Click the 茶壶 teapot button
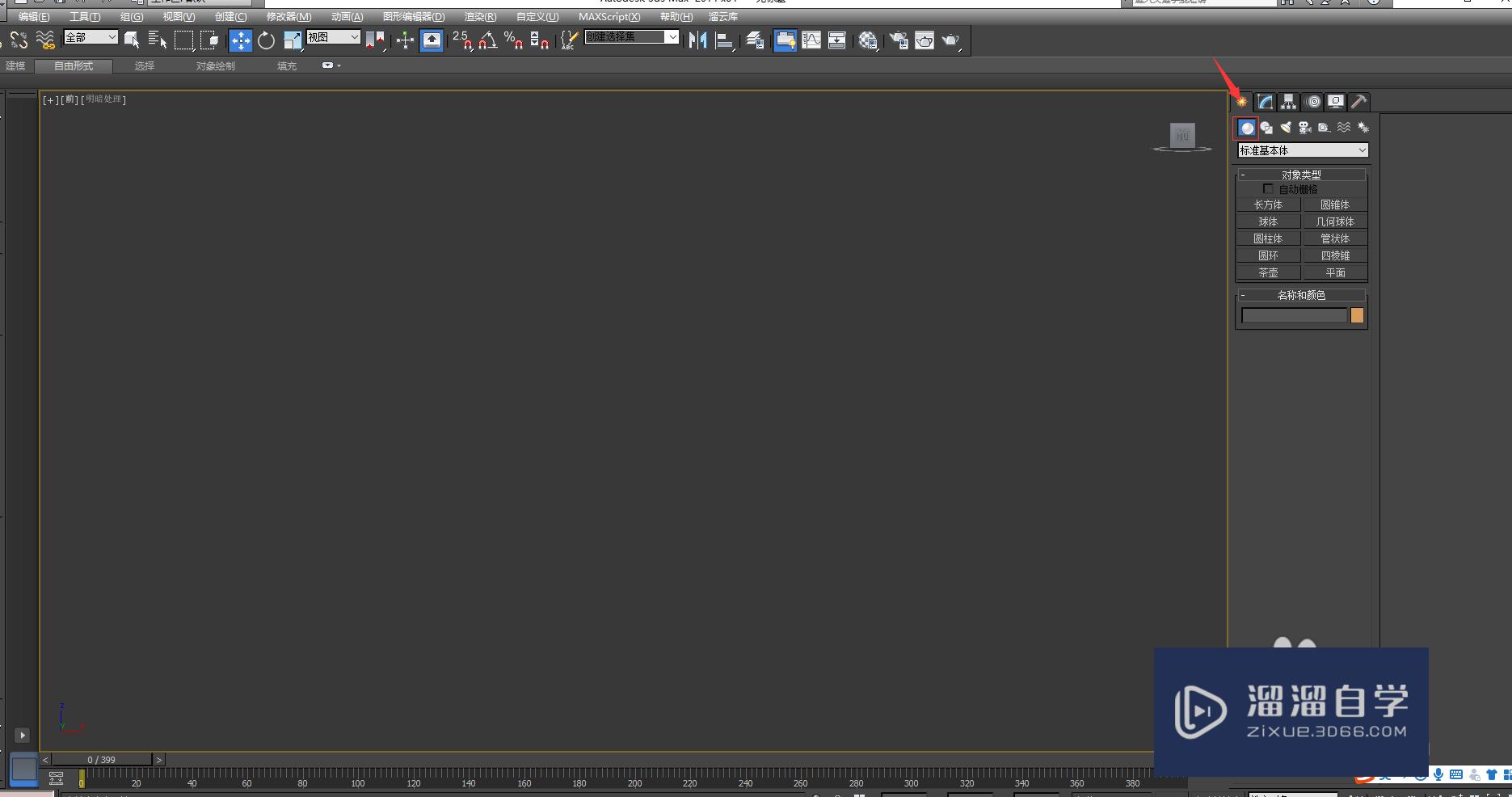Image resolution: width=1512 pixels, height=797 pixels. [1268, 272]
